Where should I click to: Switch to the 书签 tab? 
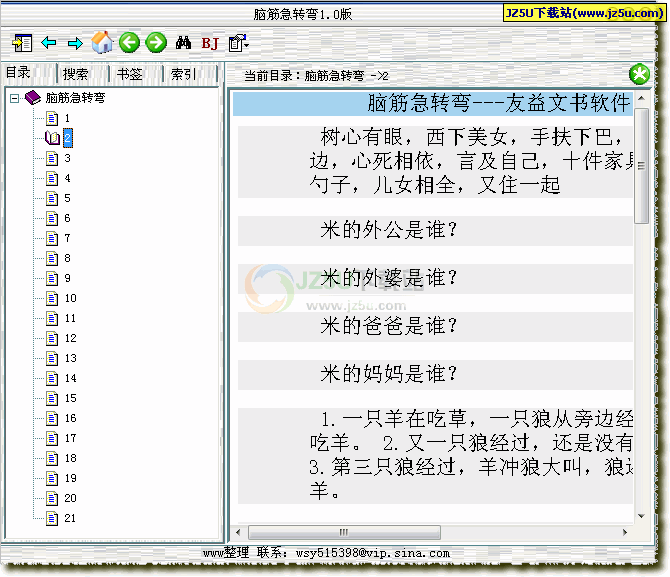point(129,74)
